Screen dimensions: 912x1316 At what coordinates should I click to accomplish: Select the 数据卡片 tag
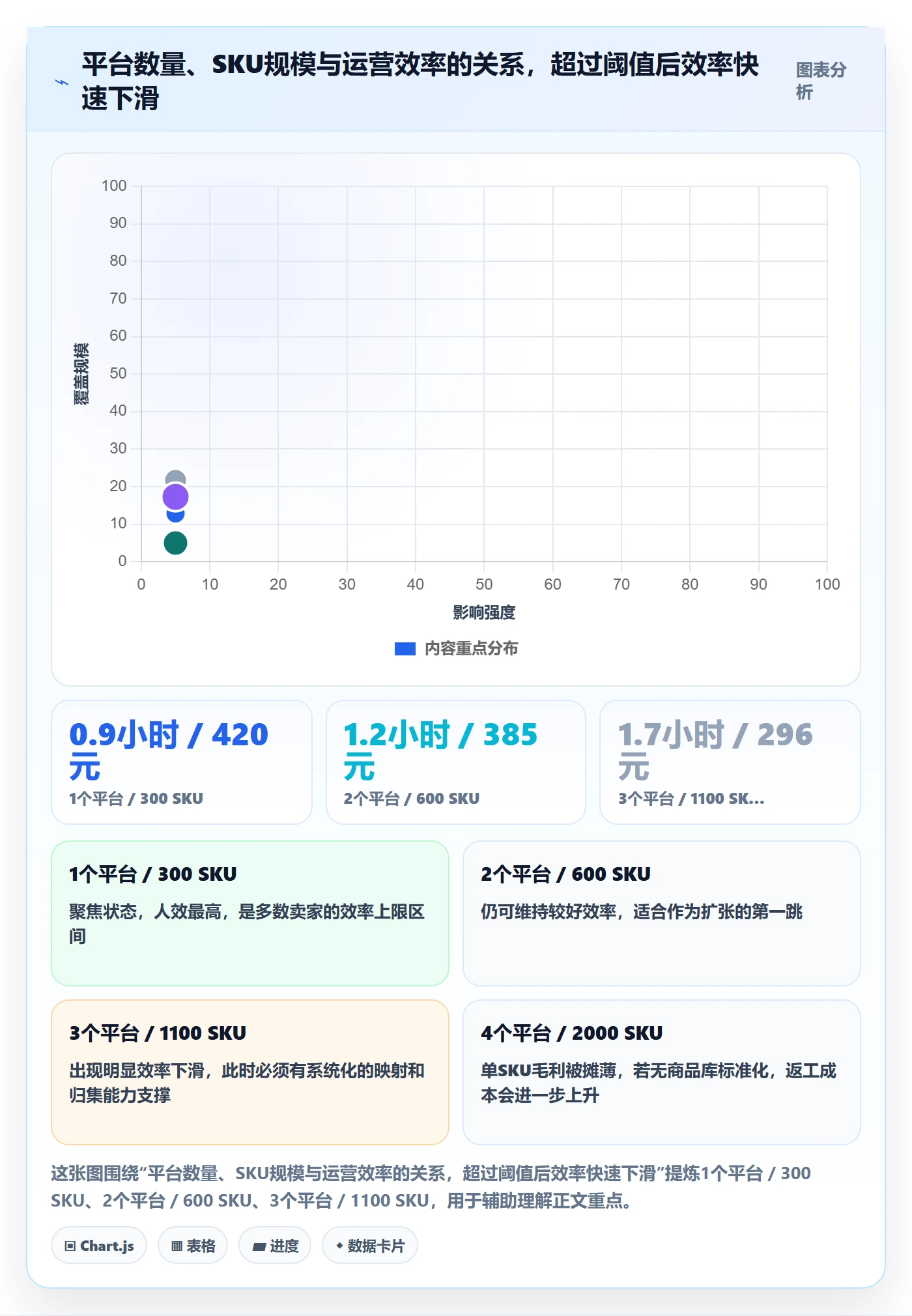click(370, 1246)
